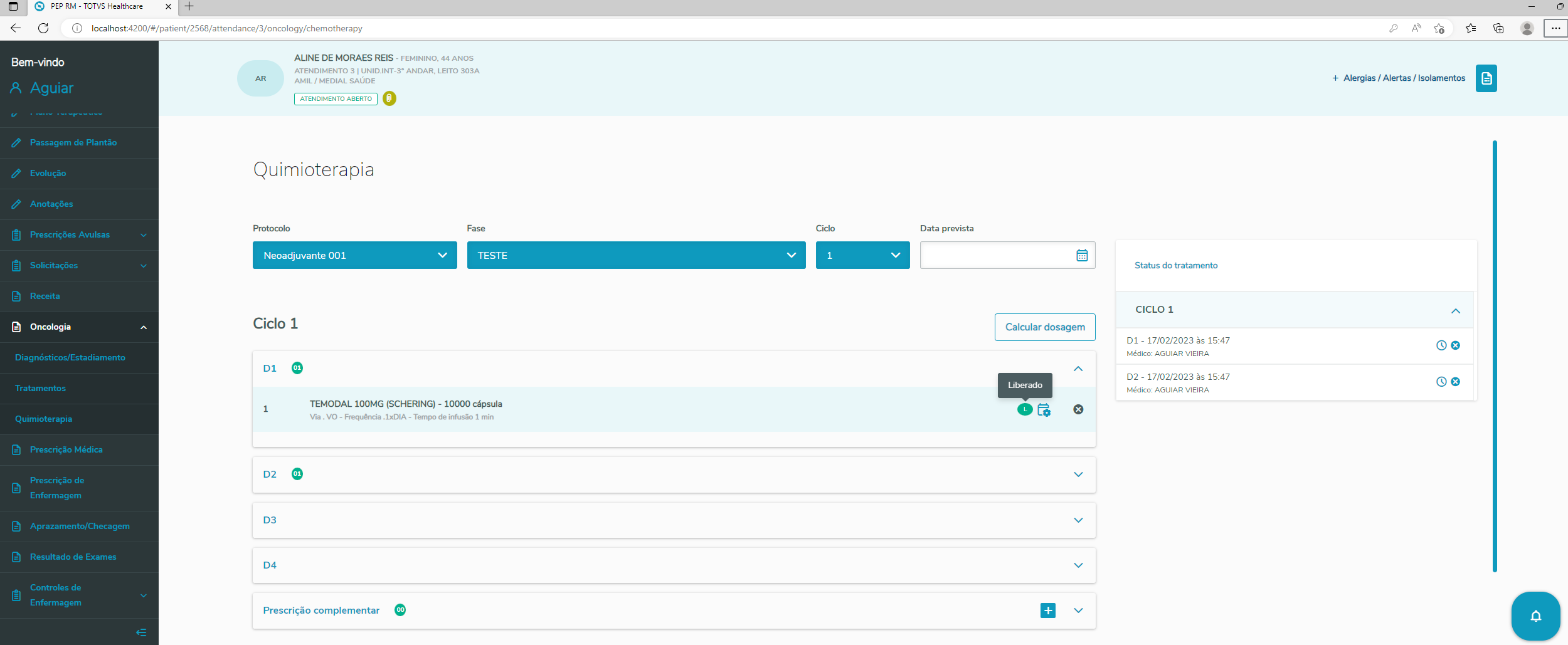Open the notifications bell button
Image resolution: width=1568 pixels, height=645 pixels.
coord(1536,616)
